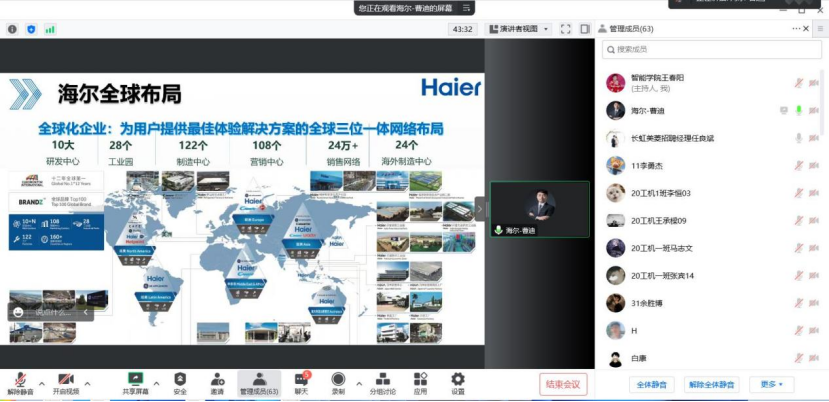
Task: Open the 演讲者视图 view dropdown
Action: 520,29
